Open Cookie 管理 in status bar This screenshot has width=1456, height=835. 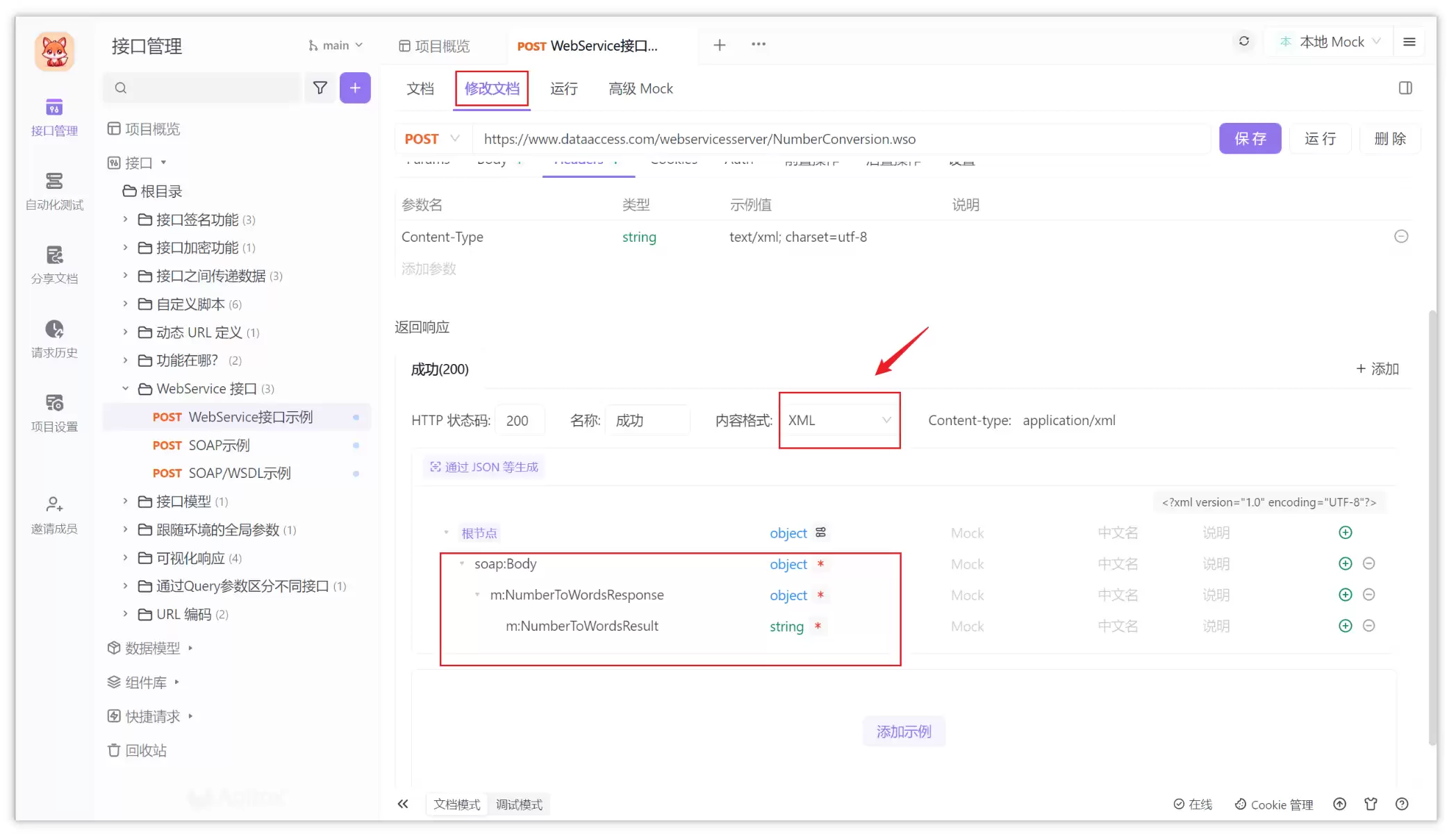click(x=1274, y=804)
